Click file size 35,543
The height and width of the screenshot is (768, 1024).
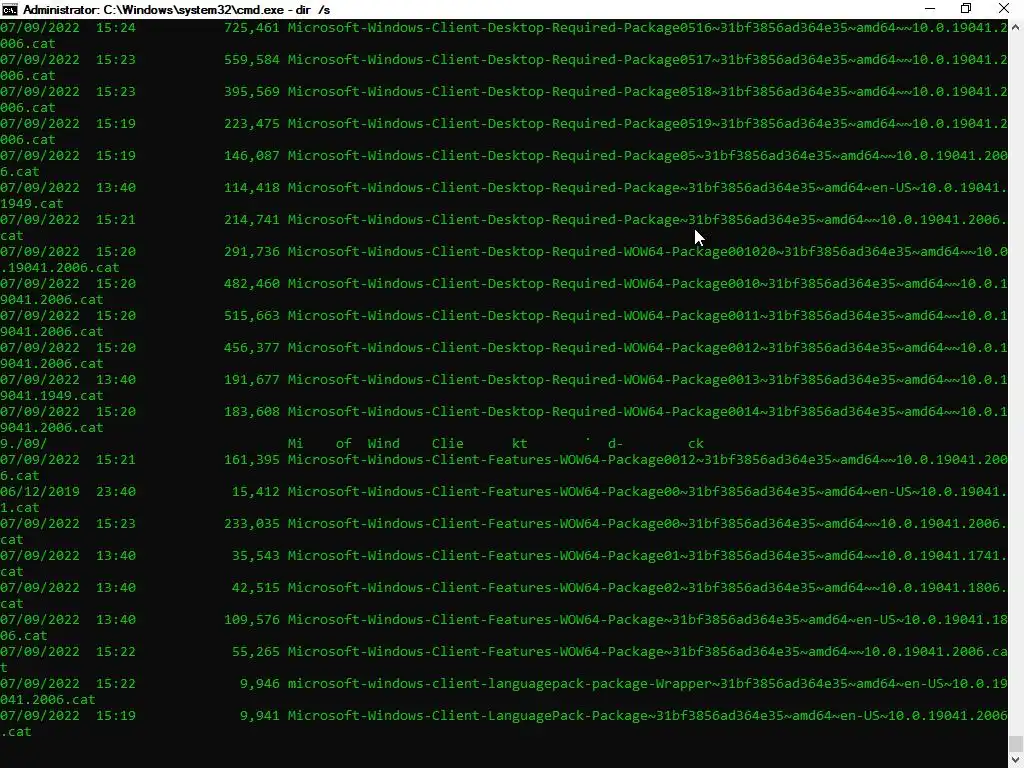point(255,556)
